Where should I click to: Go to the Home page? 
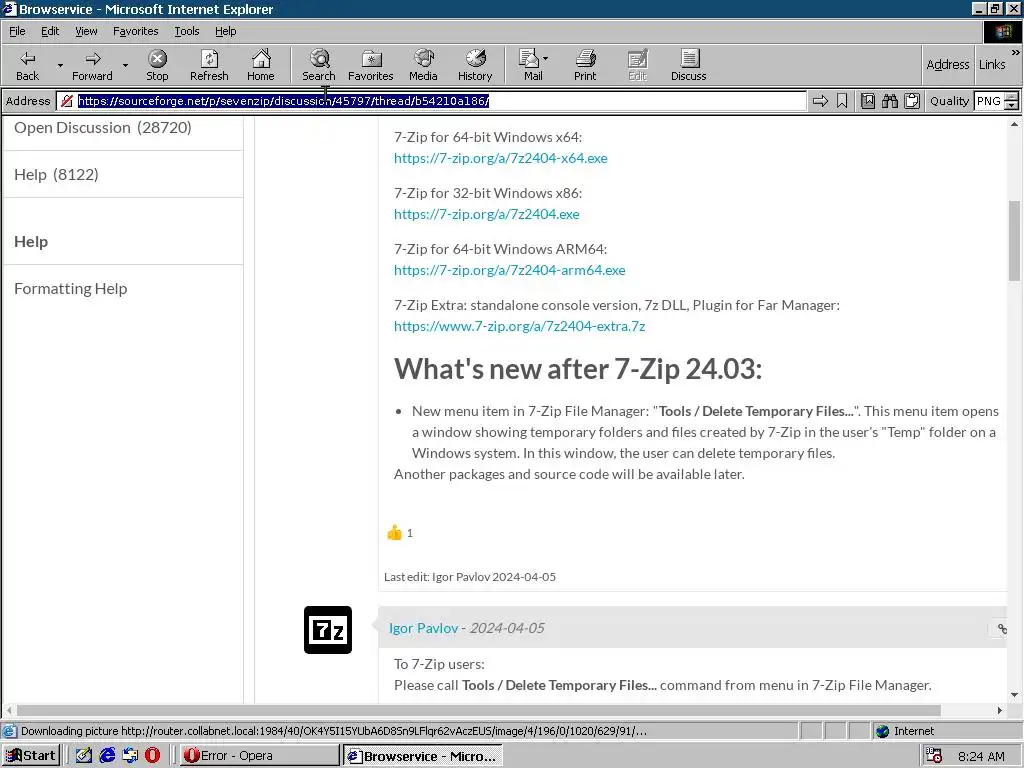261,65
